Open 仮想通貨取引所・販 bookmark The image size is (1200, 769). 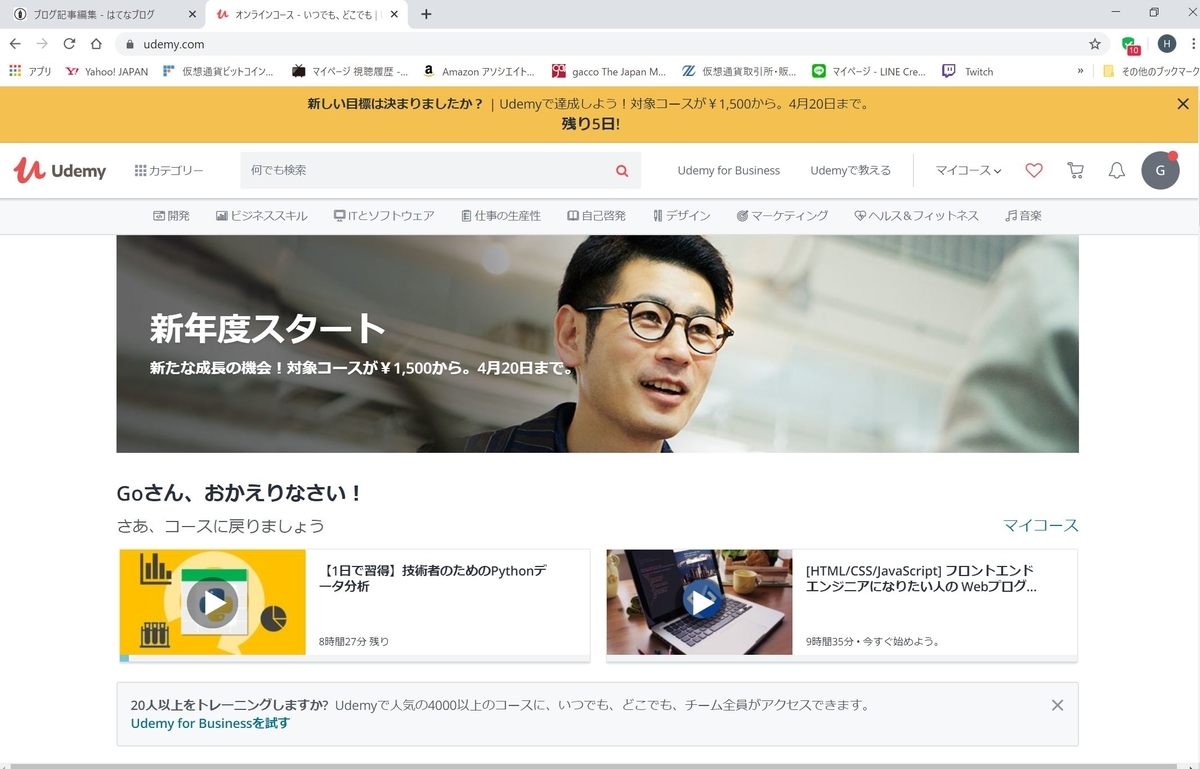[x=739, y=71]
